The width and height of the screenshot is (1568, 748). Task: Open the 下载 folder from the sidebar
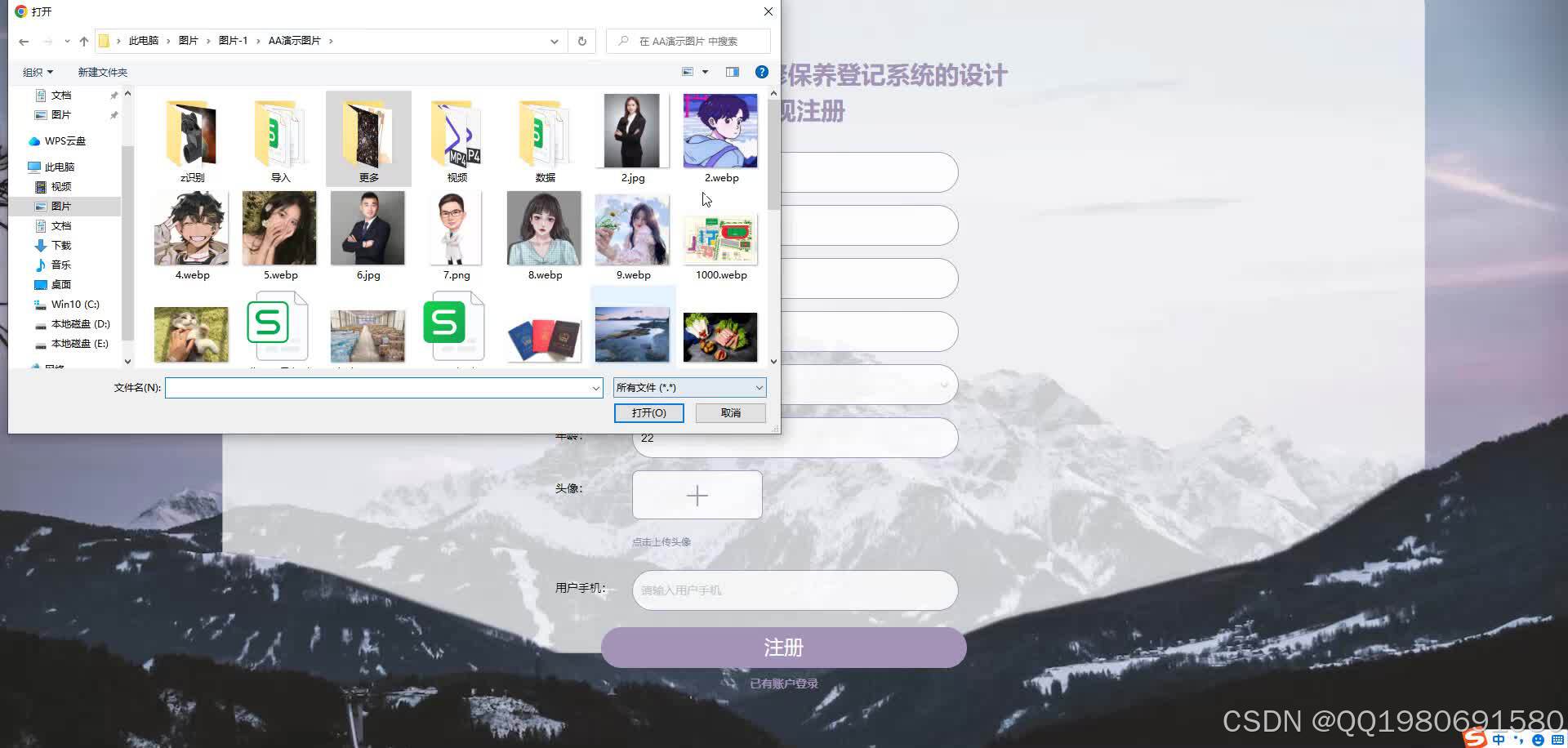59,245
